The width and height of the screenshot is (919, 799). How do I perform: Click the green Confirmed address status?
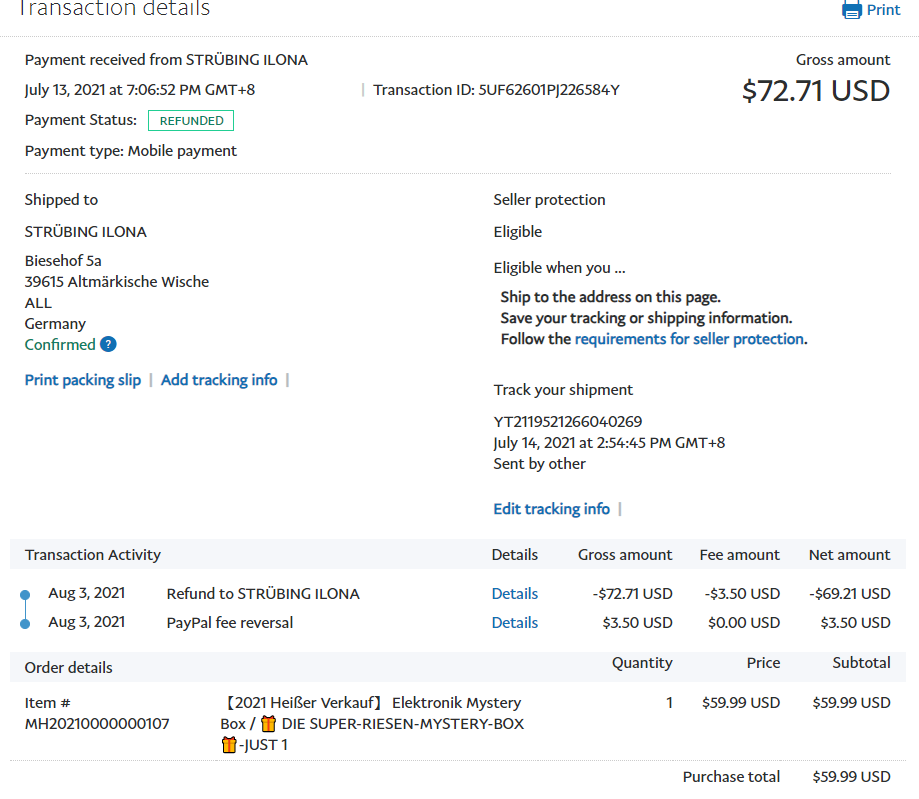click(x=60, y=345)
